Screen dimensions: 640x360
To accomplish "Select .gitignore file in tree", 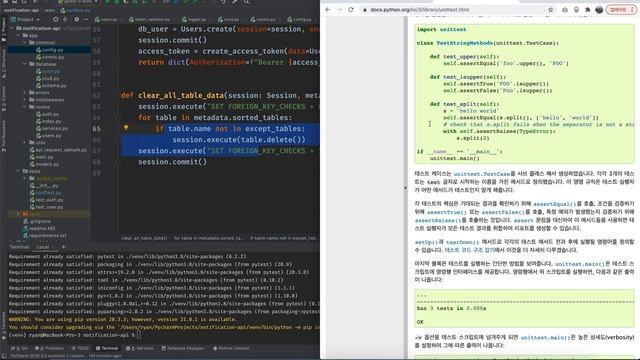I will 37,221.
